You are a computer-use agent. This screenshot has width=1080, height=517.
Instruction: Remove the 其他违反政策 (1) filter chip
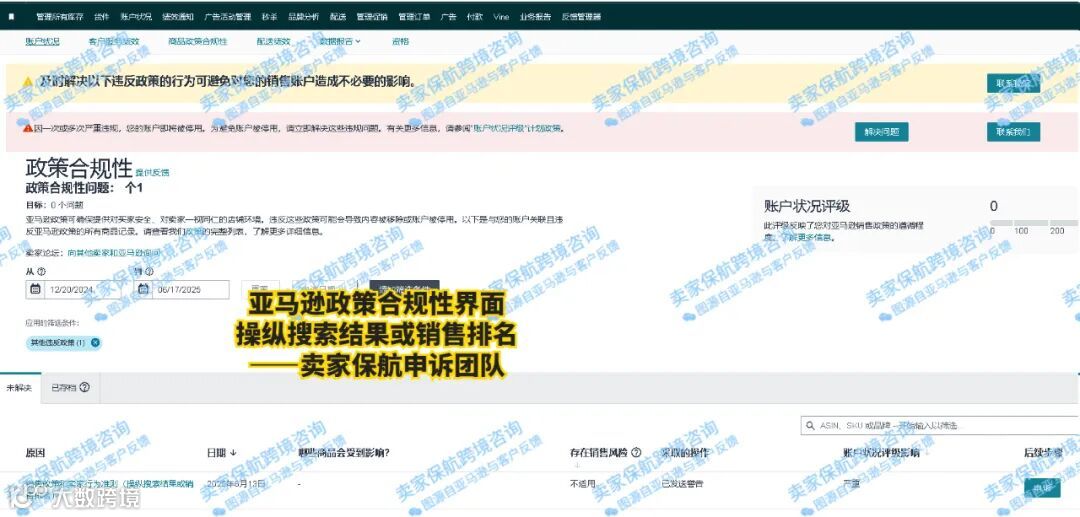click(x=95, y=342)
